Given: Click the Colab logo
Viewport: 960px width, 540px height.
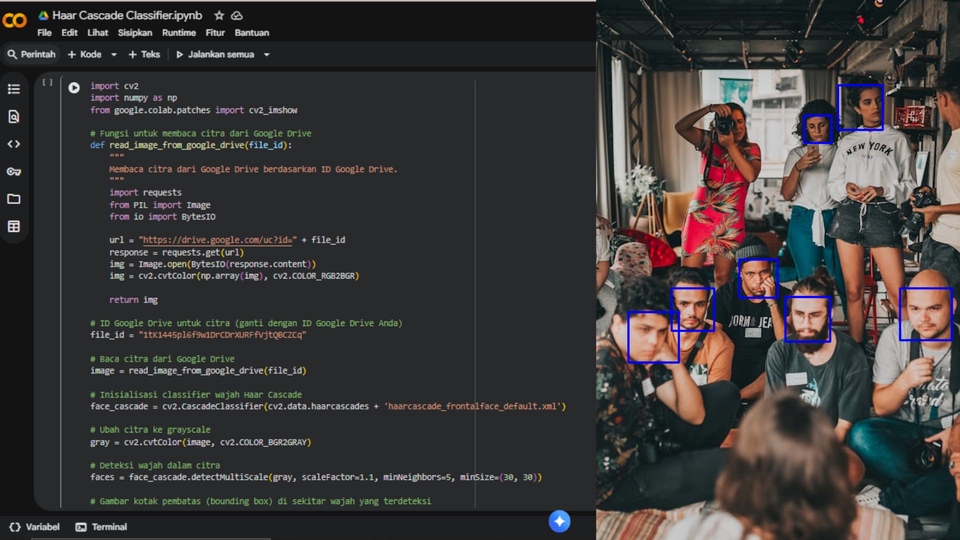Looking at the screenshot, I should (x=15, y=20).
